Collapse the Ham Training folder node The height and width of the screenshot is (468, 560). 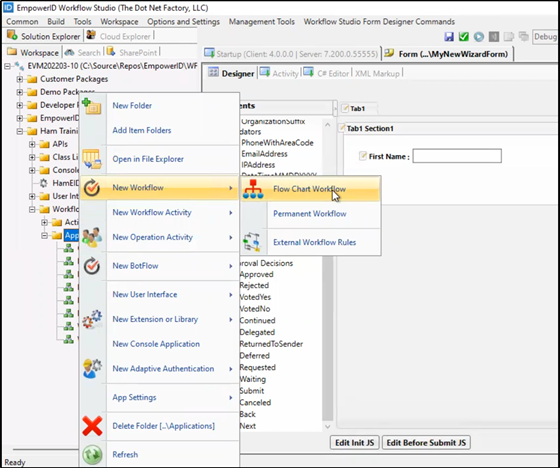click(x=20, y=131)
